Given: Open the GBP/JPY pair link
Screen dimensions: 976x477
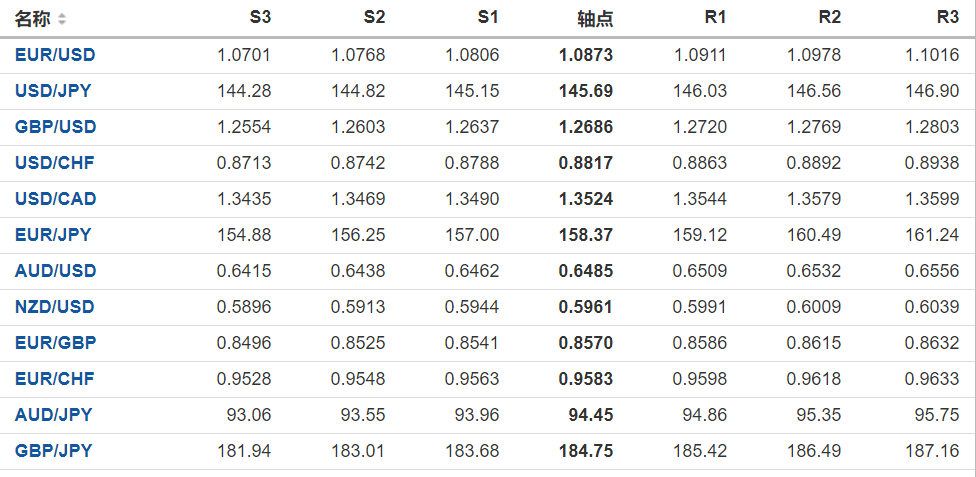Looking at the screenshot, I should (53, 451).
